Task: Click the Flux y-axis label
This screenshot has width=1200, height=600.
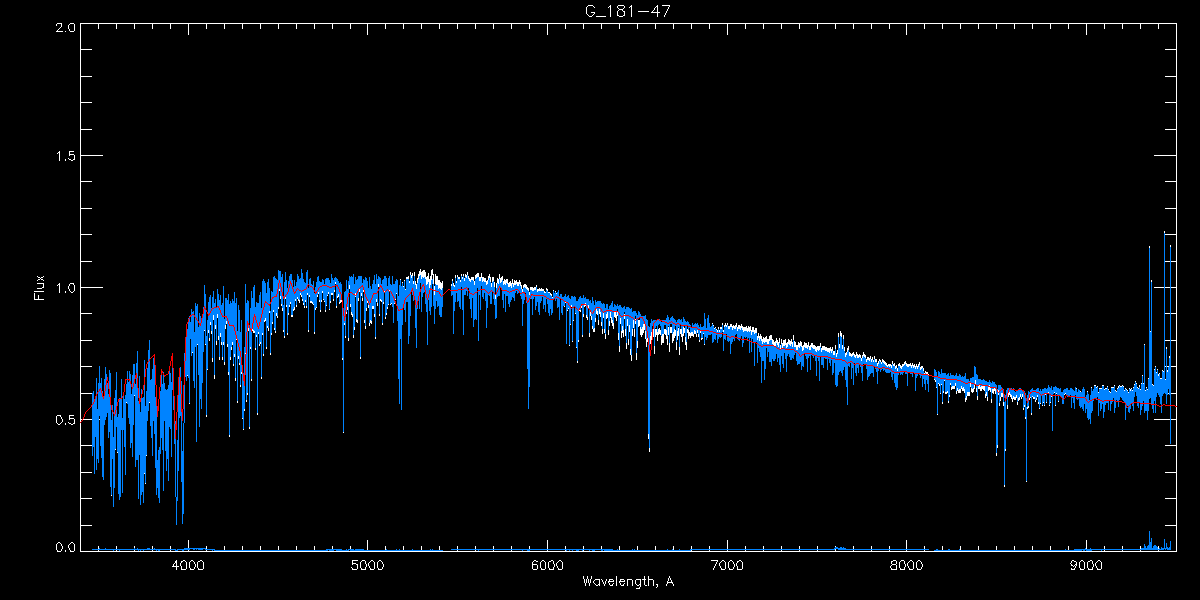Action: (x=40, y=287)
